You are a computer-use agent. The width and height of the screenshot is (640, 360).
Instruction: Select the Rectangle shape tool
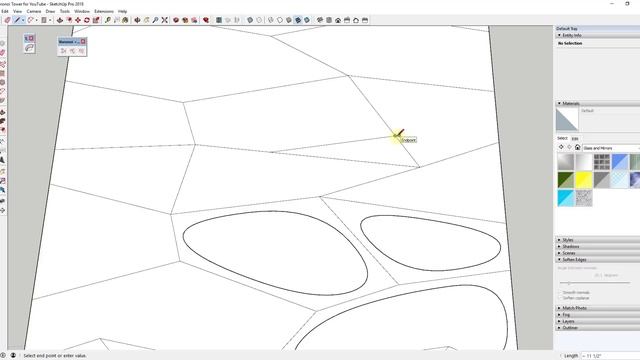click(x=44, y=20)
